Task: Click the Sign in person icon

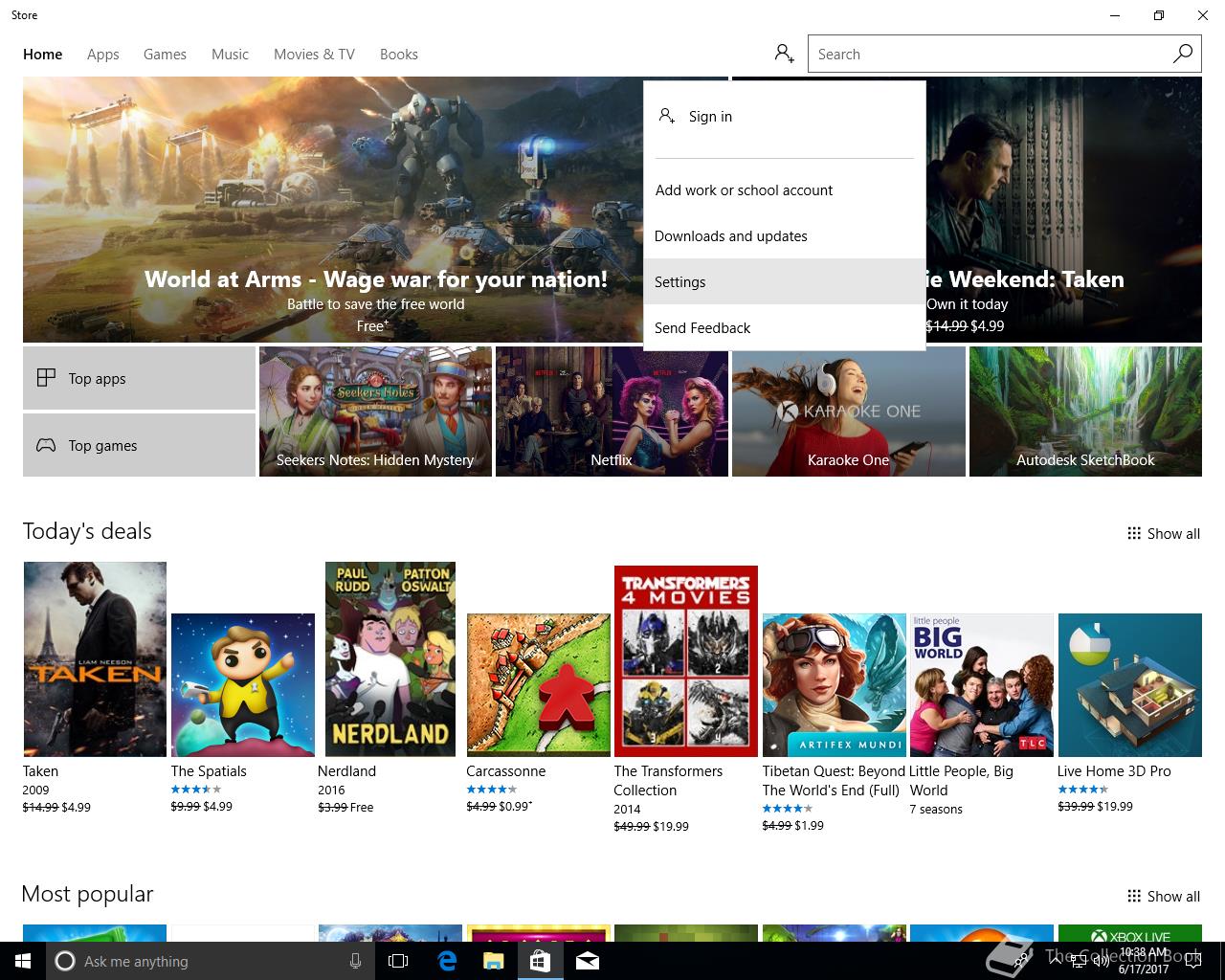Action: (667, 116)
